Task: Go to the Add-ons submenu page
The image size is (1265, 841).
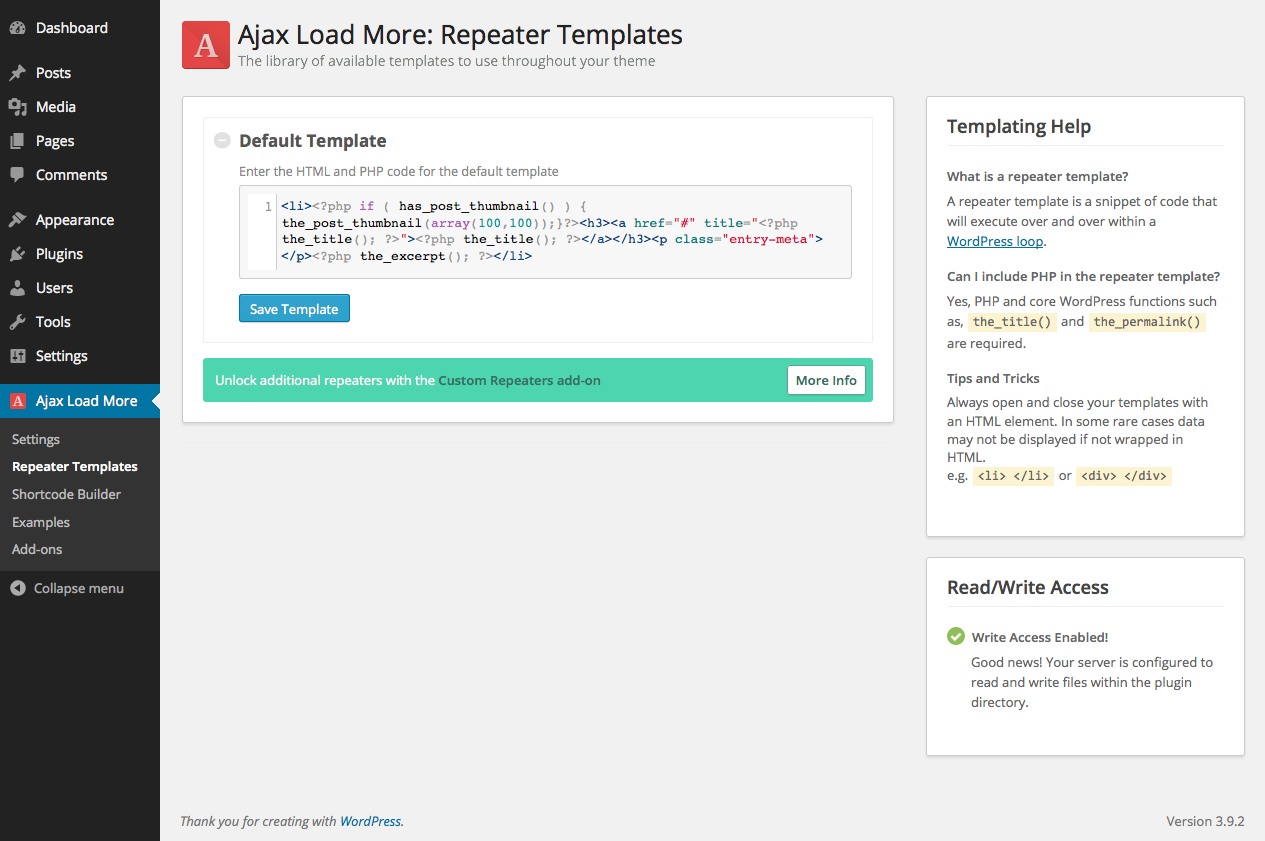Action: (x=37, y=549)
